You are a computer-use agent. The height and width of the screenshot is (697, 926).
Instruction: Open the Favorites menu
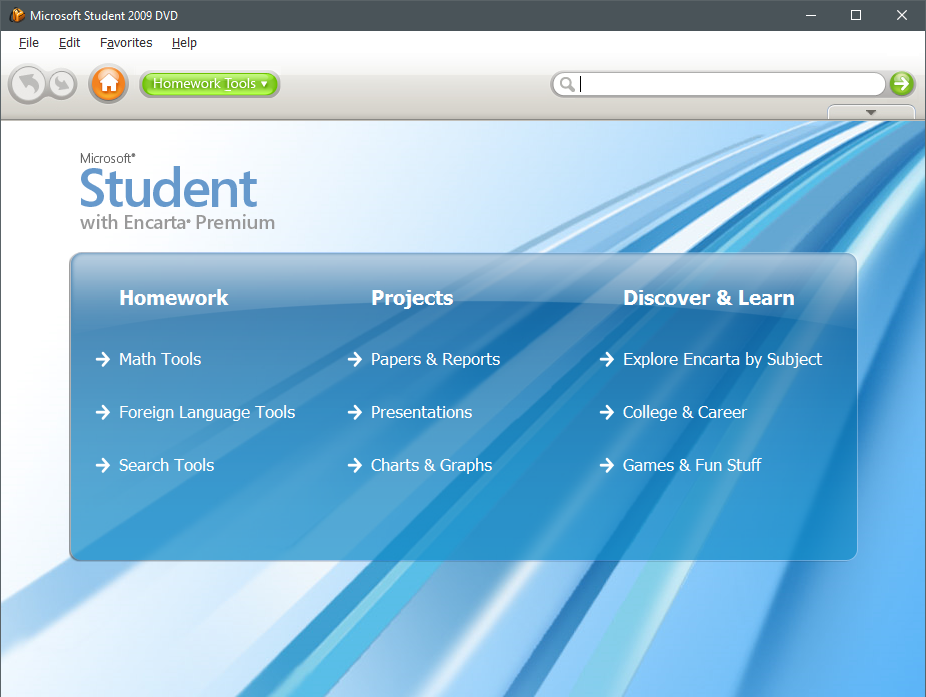[126, 43]
